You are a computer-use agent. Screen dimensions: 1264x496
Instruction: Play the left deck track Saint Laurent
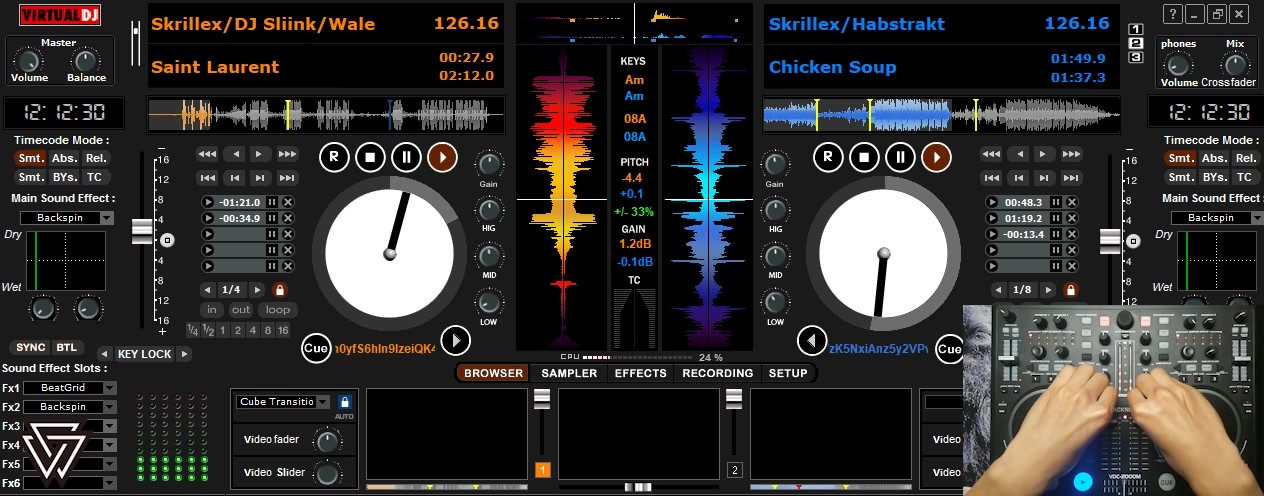(441, 157)
